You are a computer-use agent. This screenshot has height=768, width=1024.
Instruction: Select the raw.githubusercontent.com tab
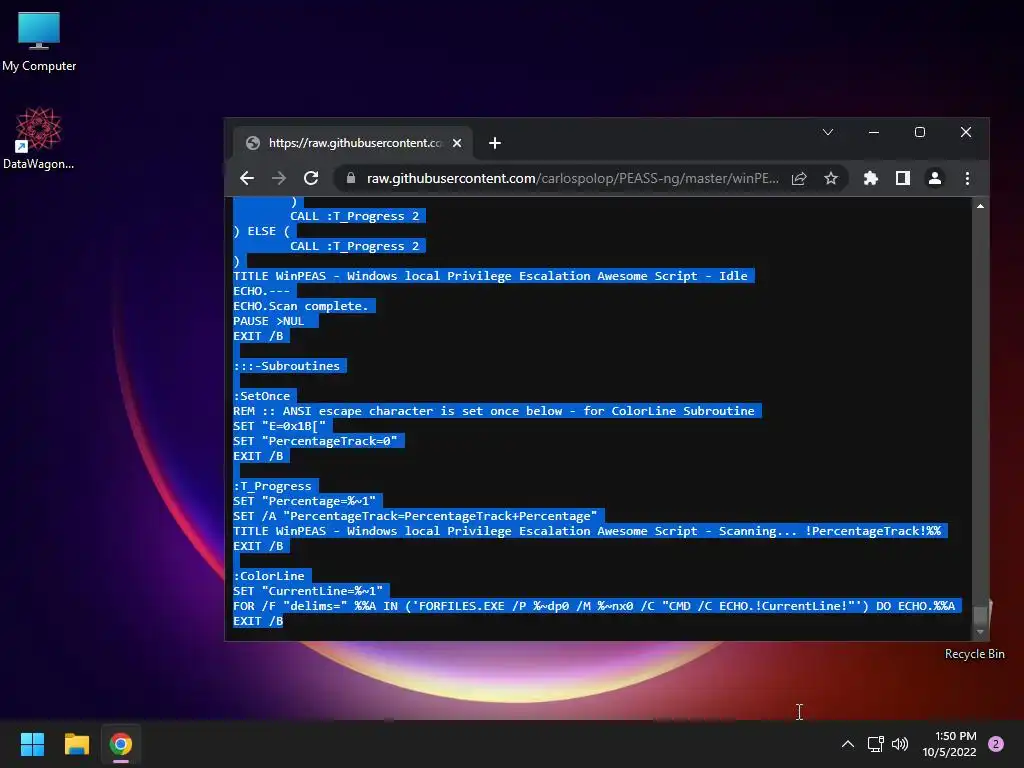353,143
